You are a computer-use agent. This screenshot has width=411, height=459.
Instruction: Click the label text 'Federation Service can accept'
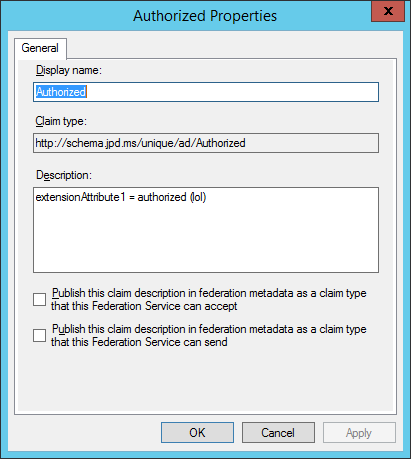165,306
